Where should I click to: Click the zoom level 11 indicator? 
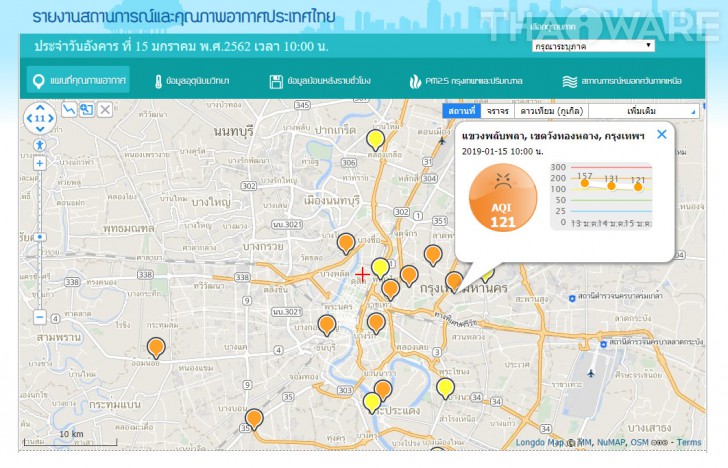pyautogui.click(x=40, y=118)
